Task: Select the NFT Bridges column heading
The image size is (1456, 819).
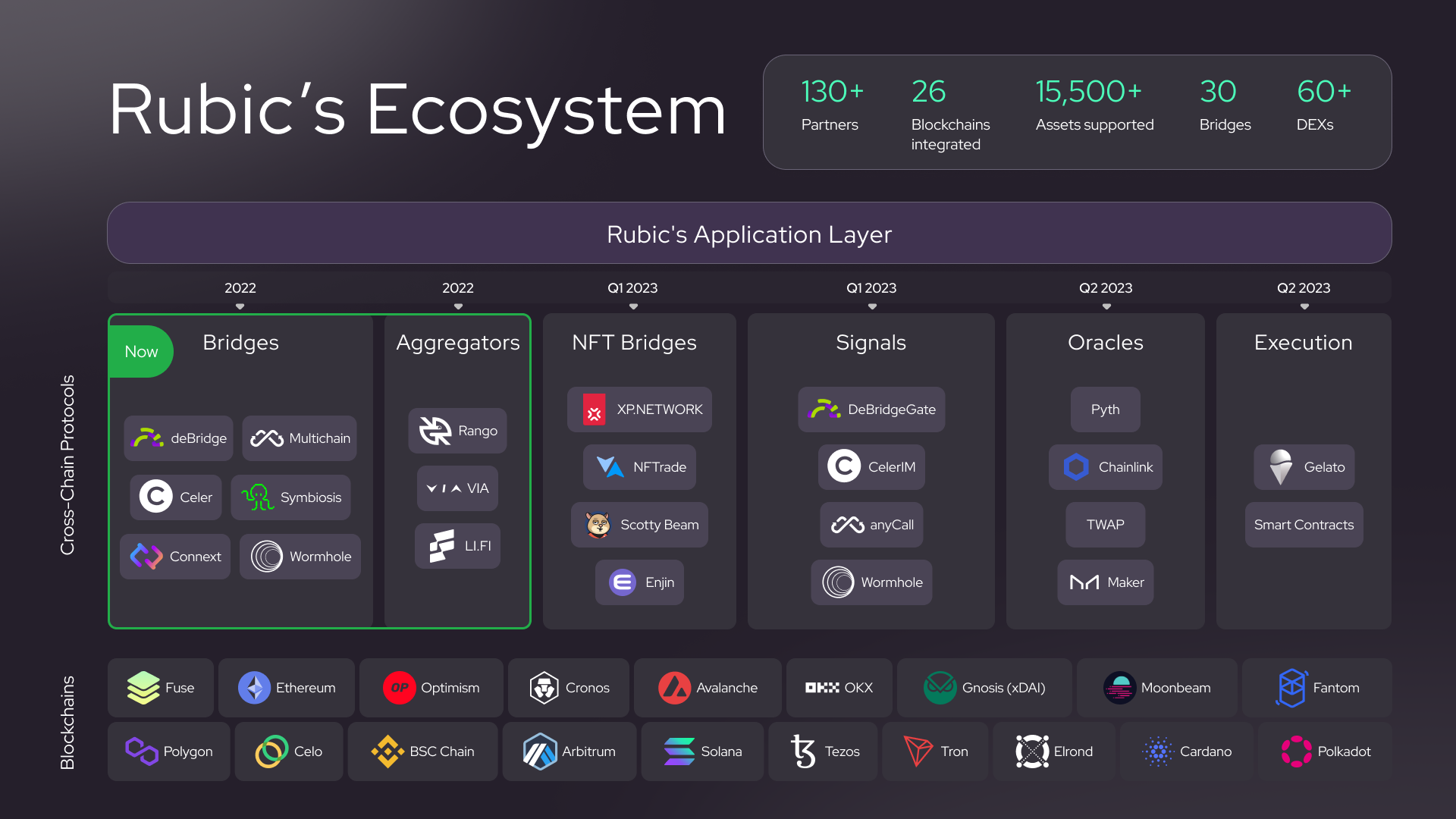Action: point(634,343)
